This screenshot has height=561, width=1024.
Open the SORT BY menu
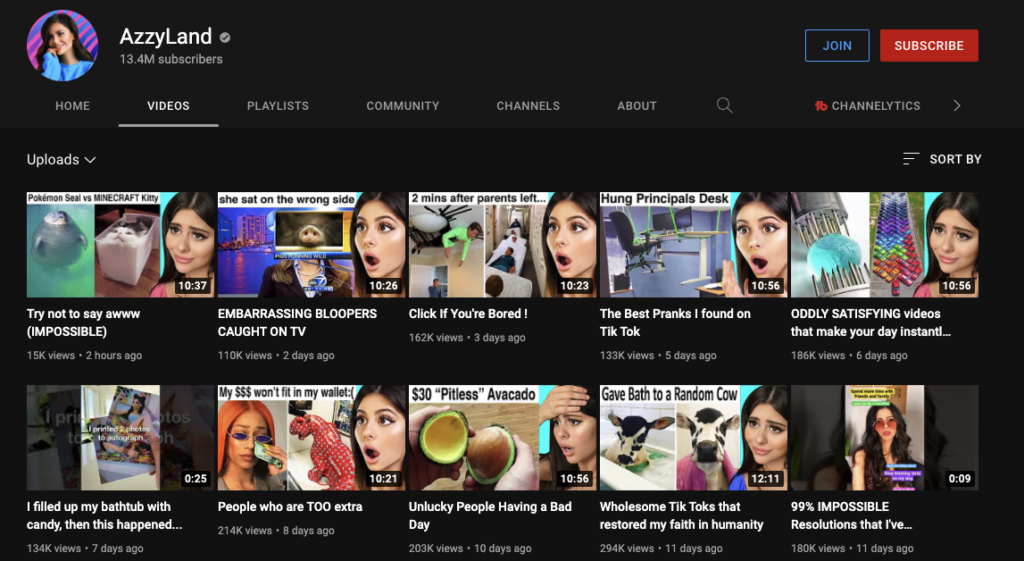tap(942, 159)
